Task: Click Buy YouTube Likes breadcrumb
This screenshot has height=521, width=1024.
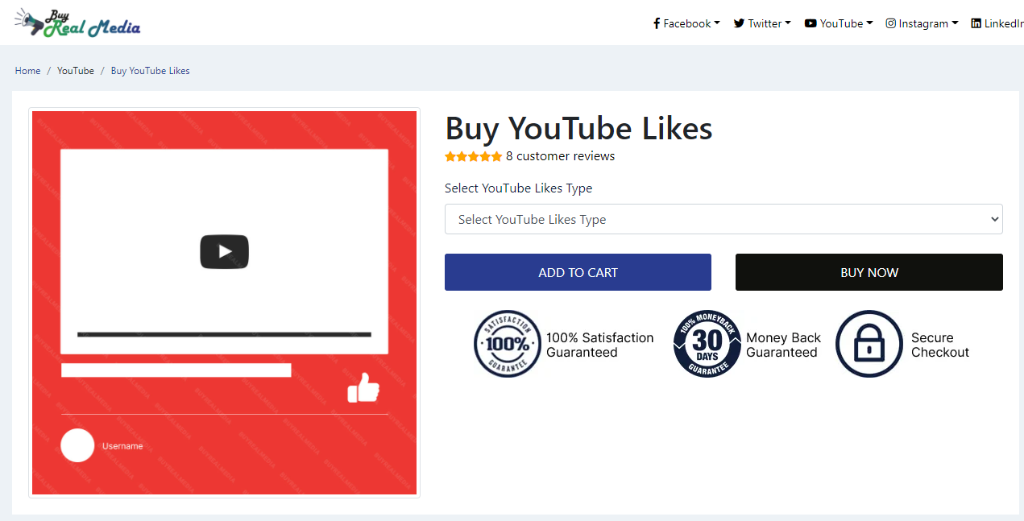Action: pos(150,71)
